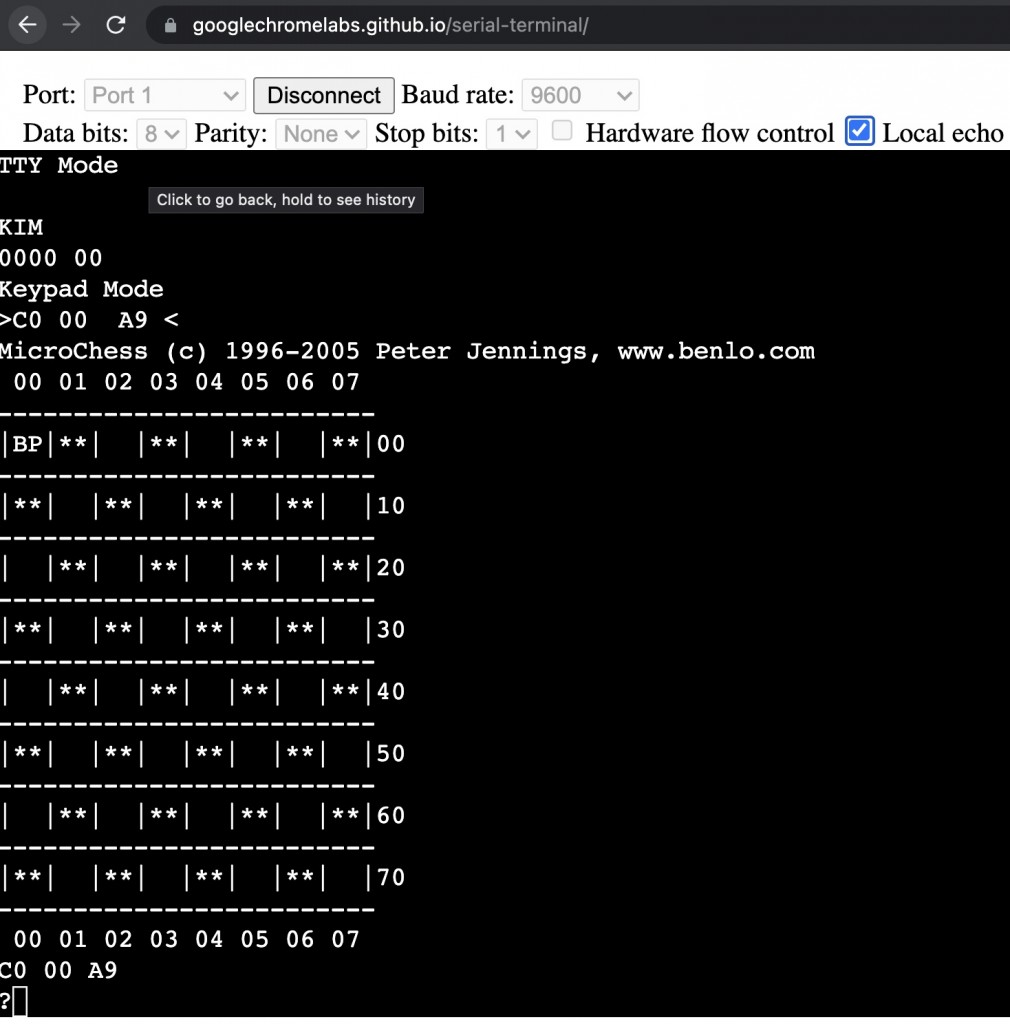The image size is (1010, 1024).
Task: Enable the Hardware flow control checkbox
Action: pos(563,131)
